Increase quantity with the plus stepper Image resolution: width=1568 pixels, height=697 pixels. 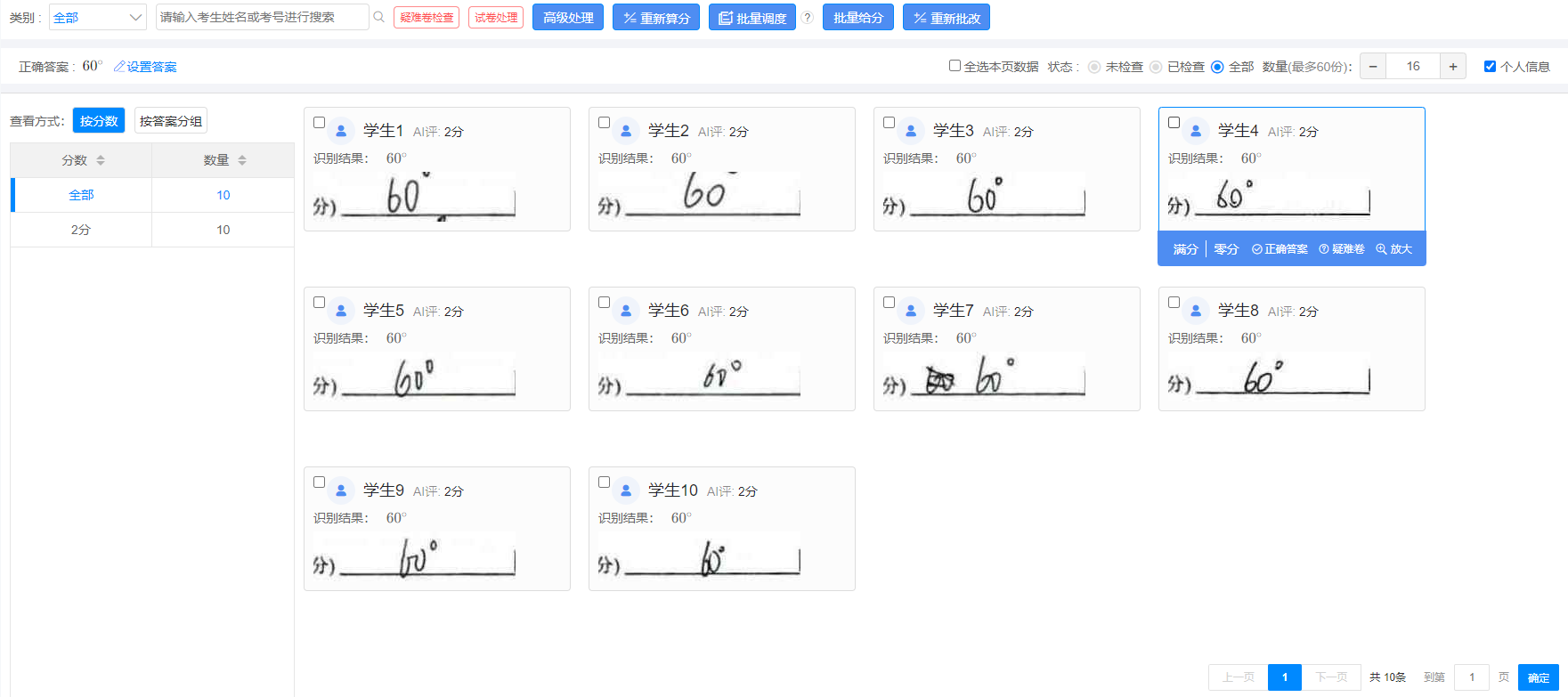tap(1452, 66)
